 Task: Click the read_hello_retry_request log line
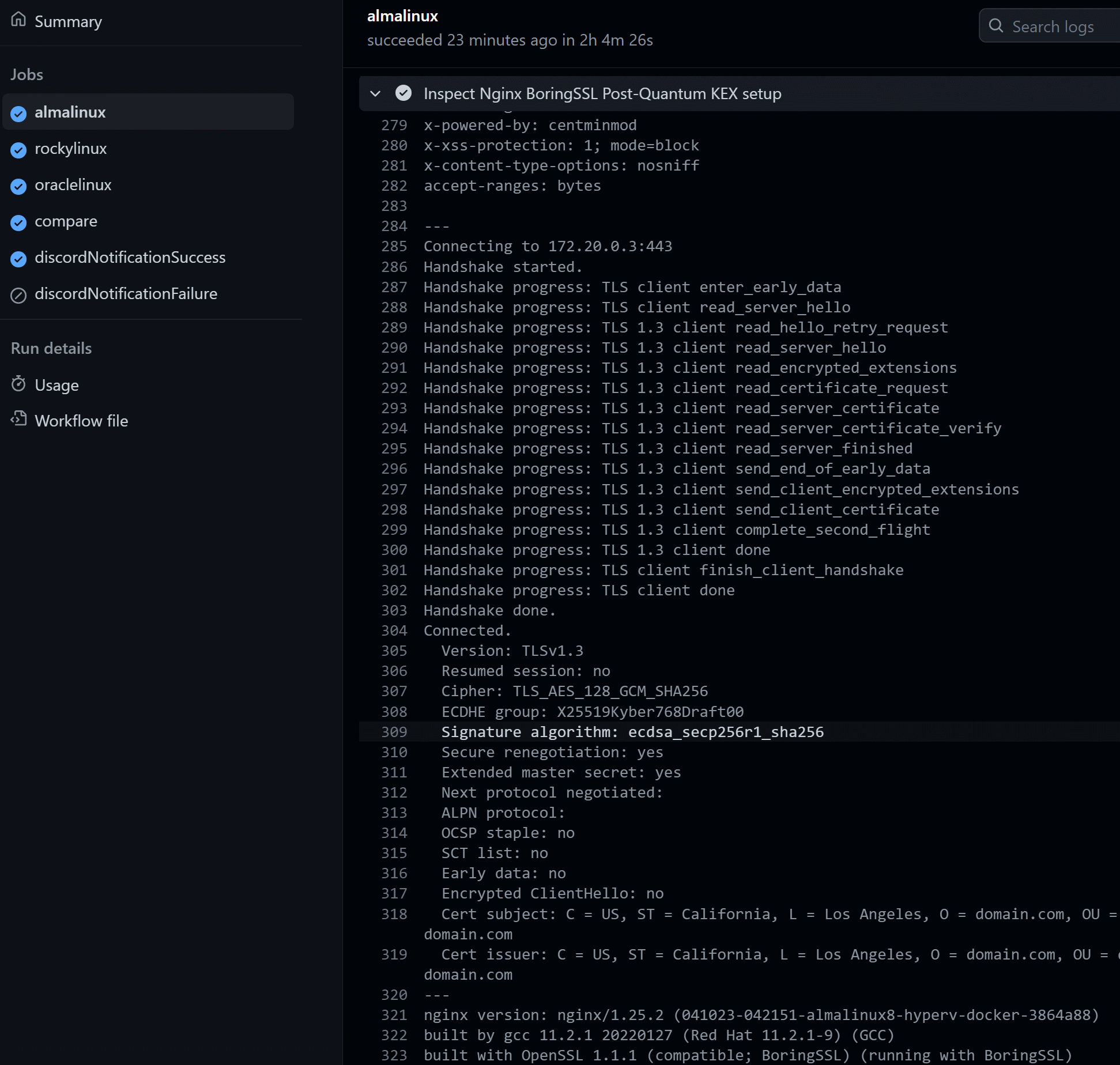[x=686, y=327]
